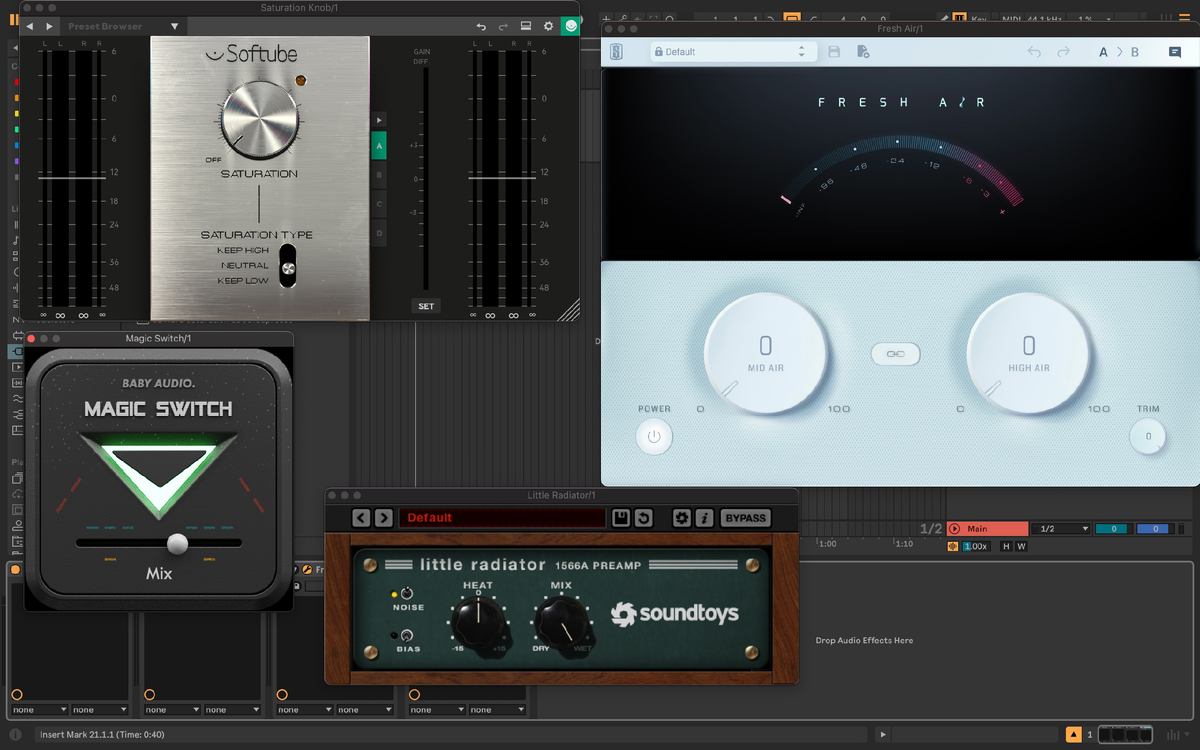1200x750 pixels.
Task: Flip the Saturation Type switch
Action: 288,266
